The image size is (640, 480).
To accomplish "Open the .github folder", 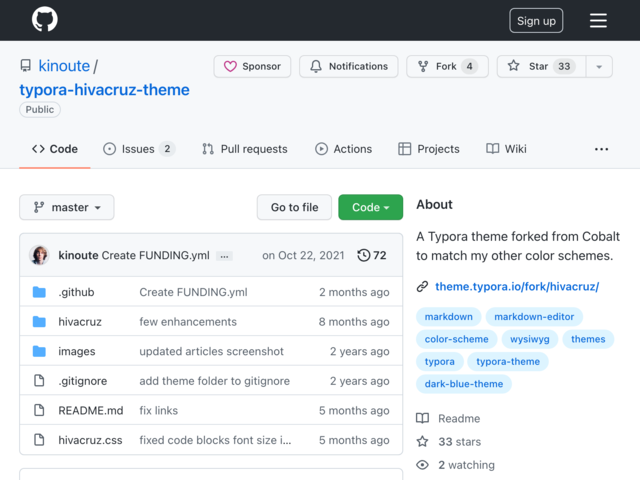I will [76, 292].
